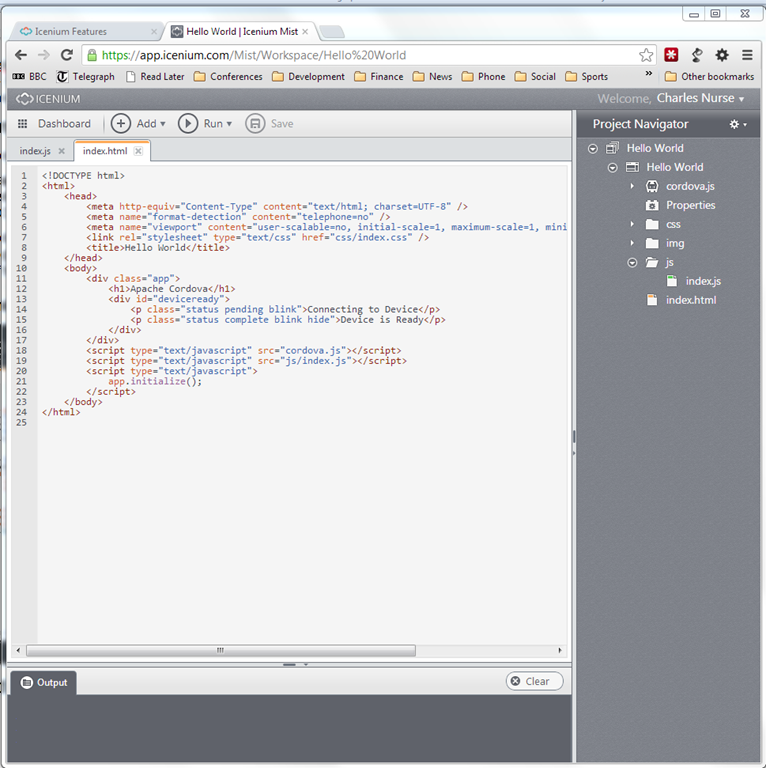Select Properties in the Project Navigator
This screenshot has width=766, height=768.
coord(690,205)
